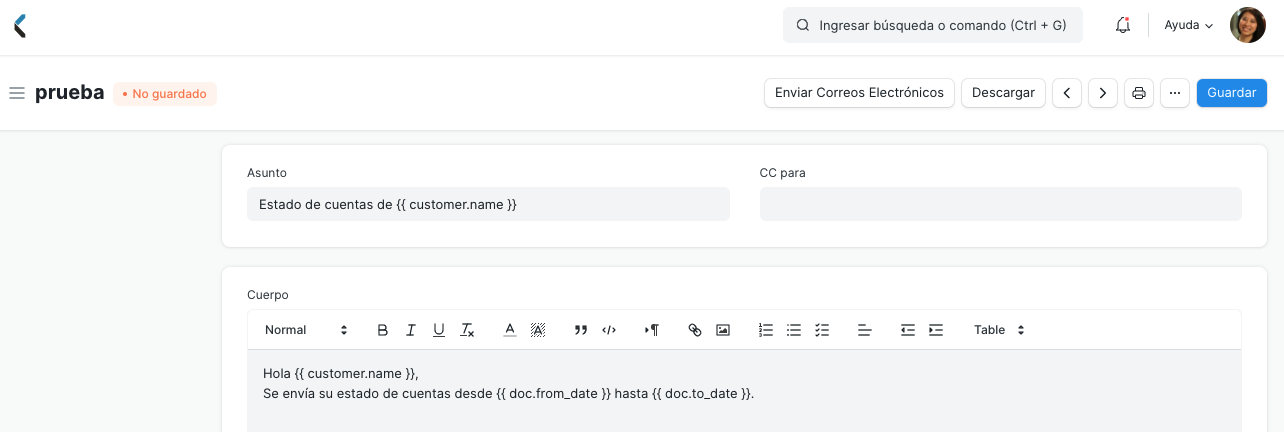Image resolution: width=1284 pixels, height=432 pixels.
Task: Open the text alignment options
Action: pos(865,330)
